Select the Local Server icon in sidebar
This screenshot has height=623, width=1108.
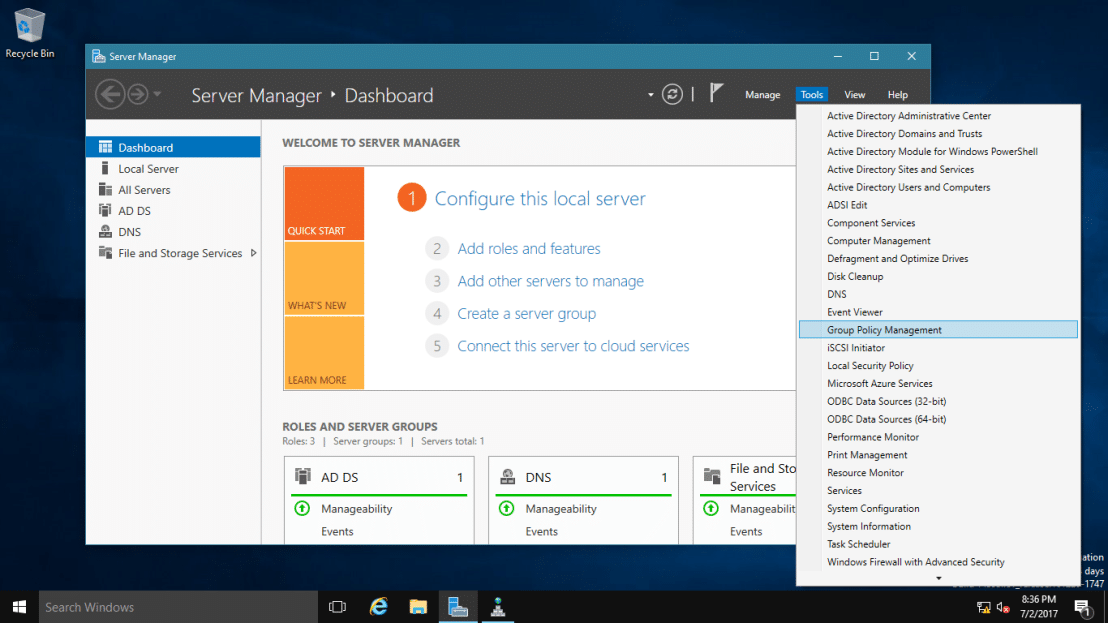point(105,168)
